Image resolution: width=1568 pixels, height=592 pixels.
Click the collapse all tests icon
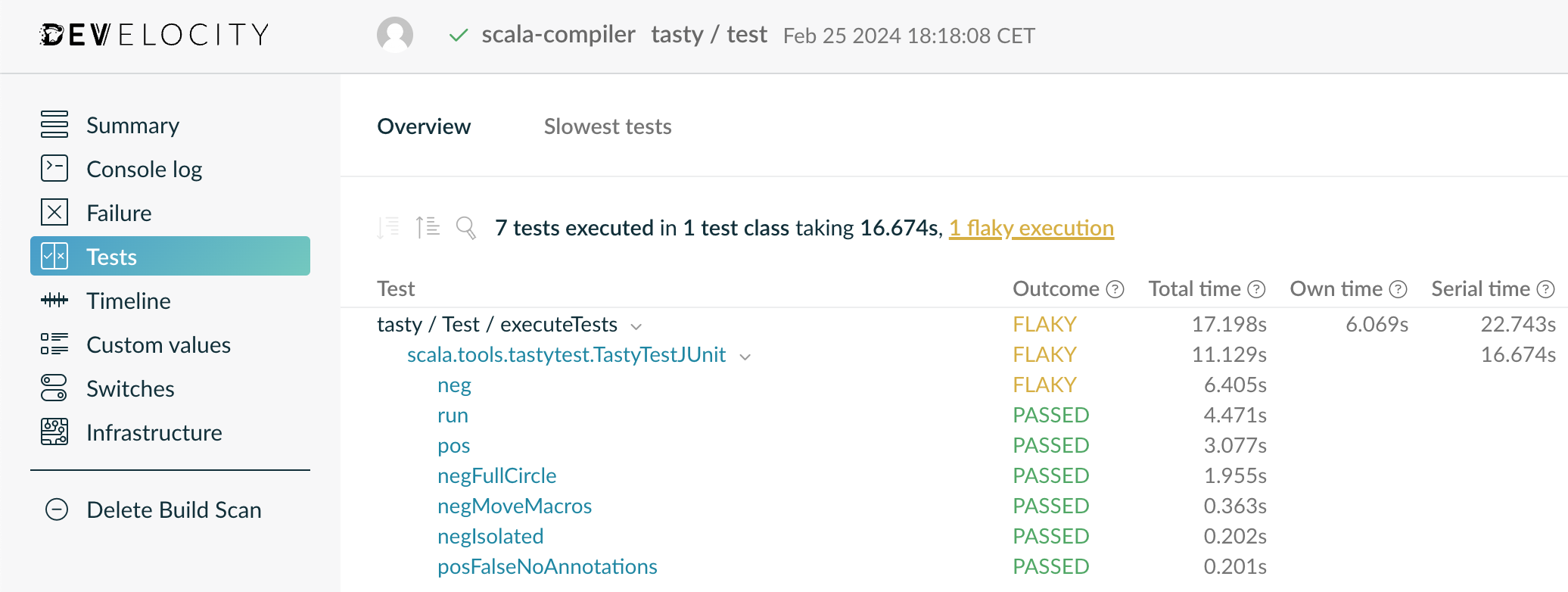point(428,227)
